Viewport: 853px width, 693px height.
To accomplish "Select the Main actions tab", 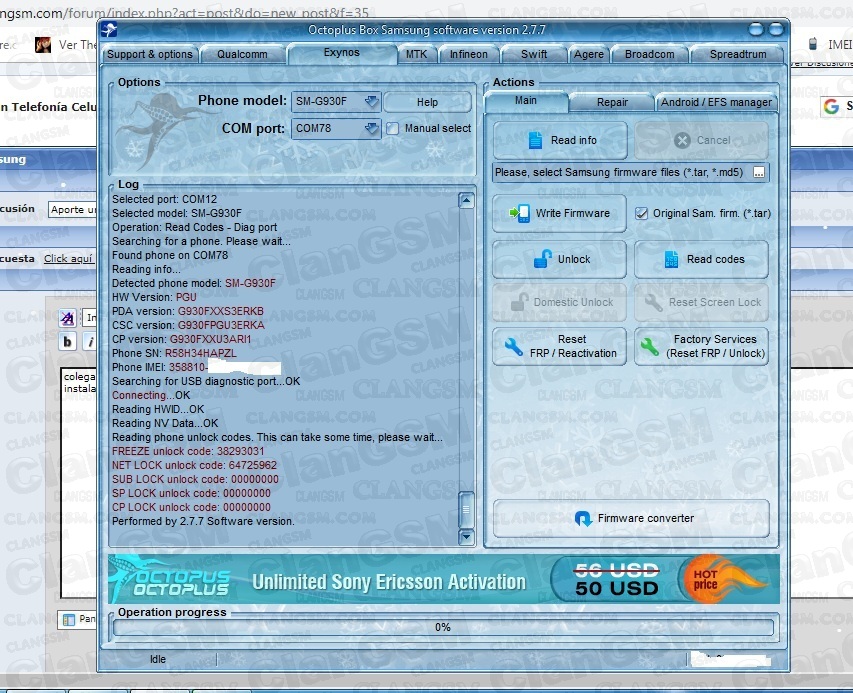I will pyautogui.click(x=526, y=101).
